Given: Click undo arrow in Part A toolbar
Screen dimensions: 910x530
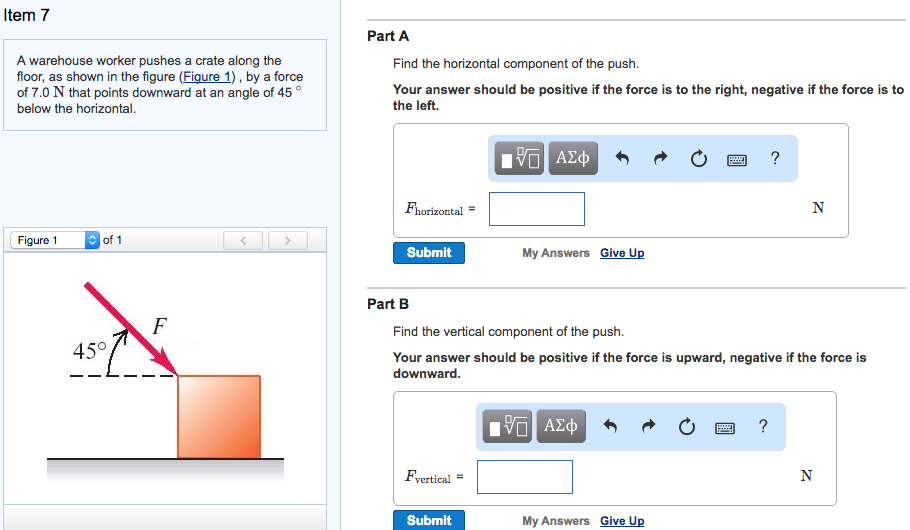Looking at the screenshot, I should (x=622, y=158).
